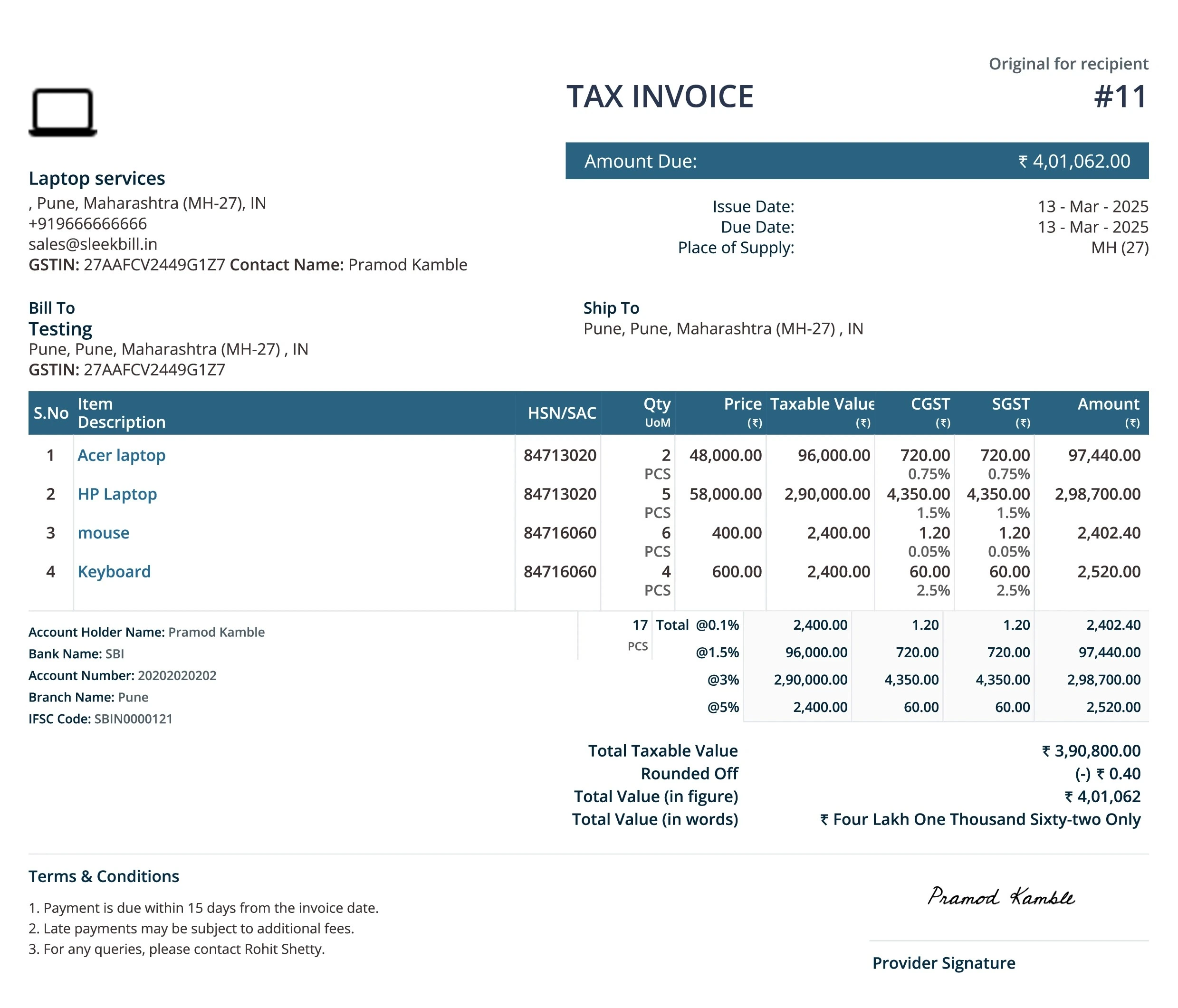Open the HP Laptop item link
The image size is (1178, 1008).
pos(117,494)
